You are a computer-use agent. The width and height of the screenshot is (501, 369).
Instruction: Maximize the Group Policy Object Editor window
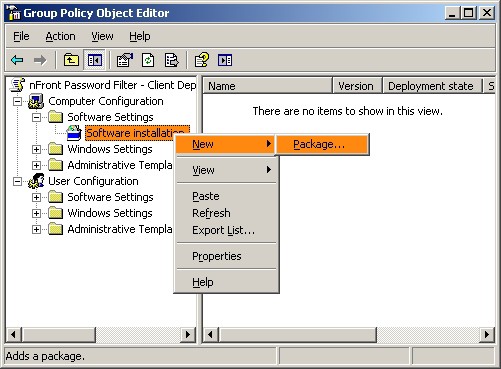468,13
